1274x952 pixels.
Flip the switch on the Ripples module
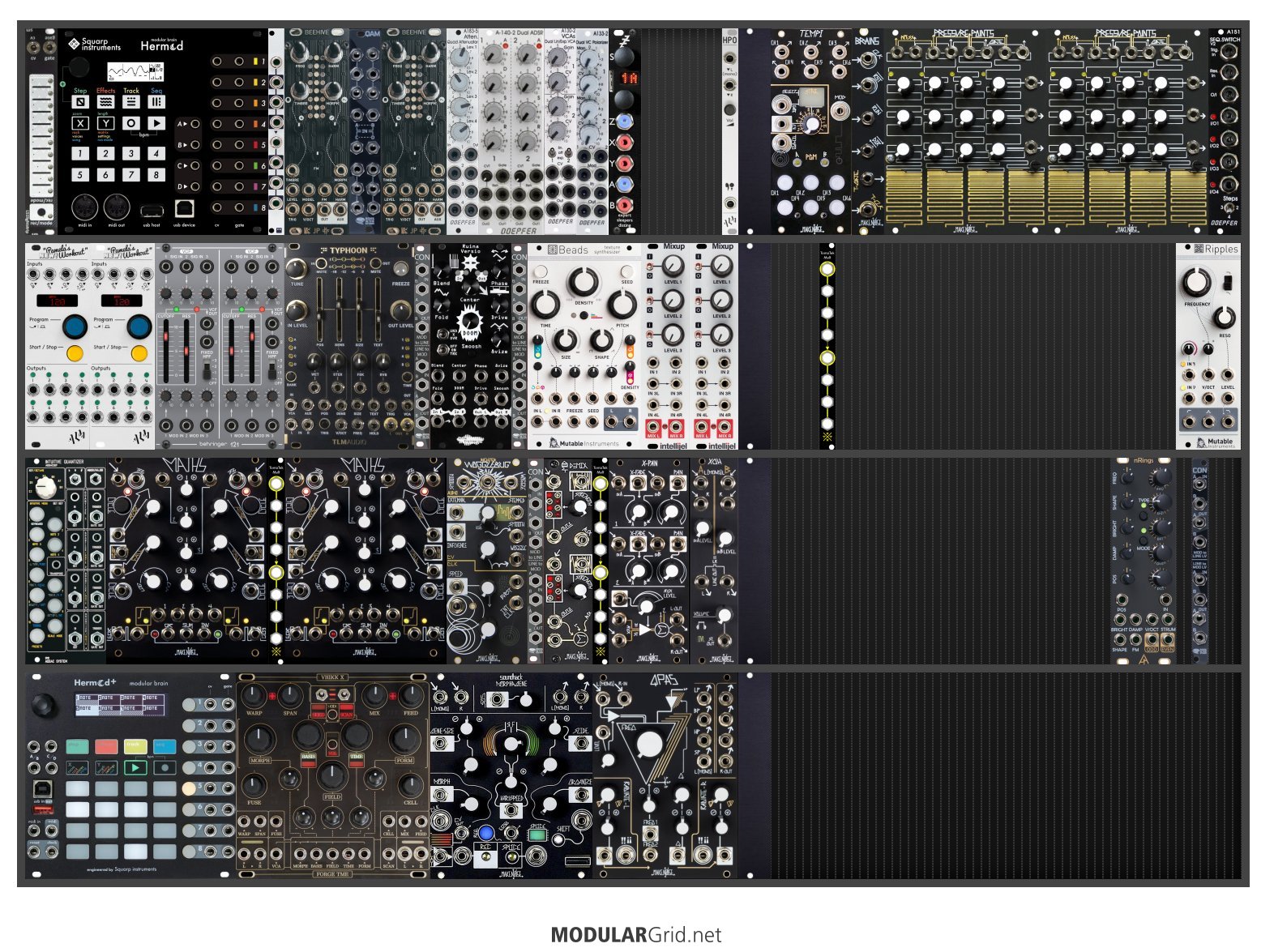point(1227,282)
